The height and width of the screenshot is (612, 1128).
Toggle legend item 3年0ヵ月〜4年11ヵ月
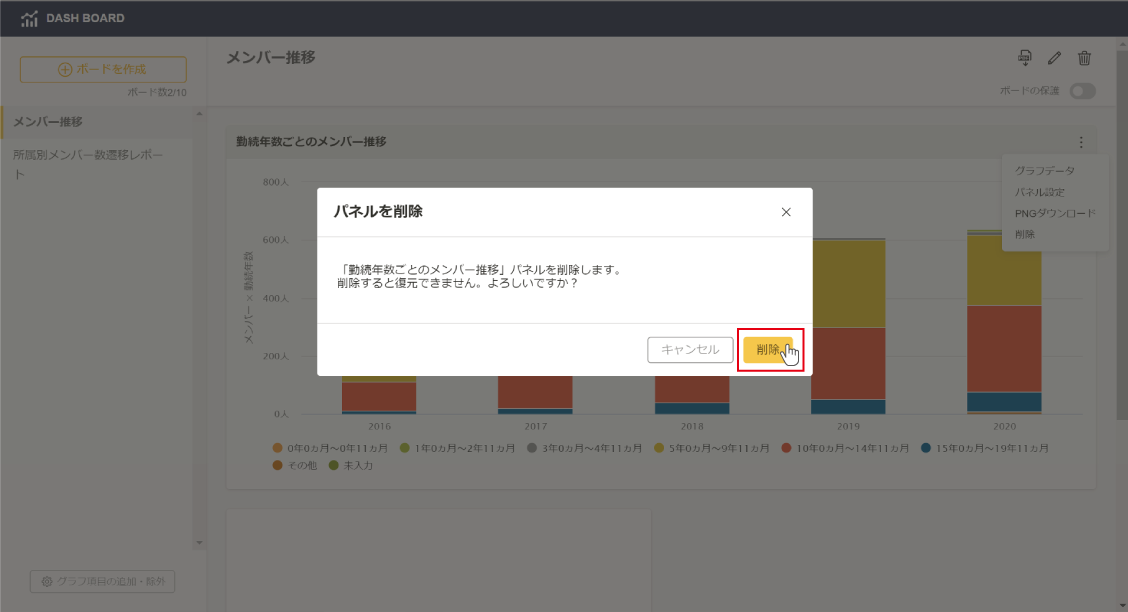584,448
